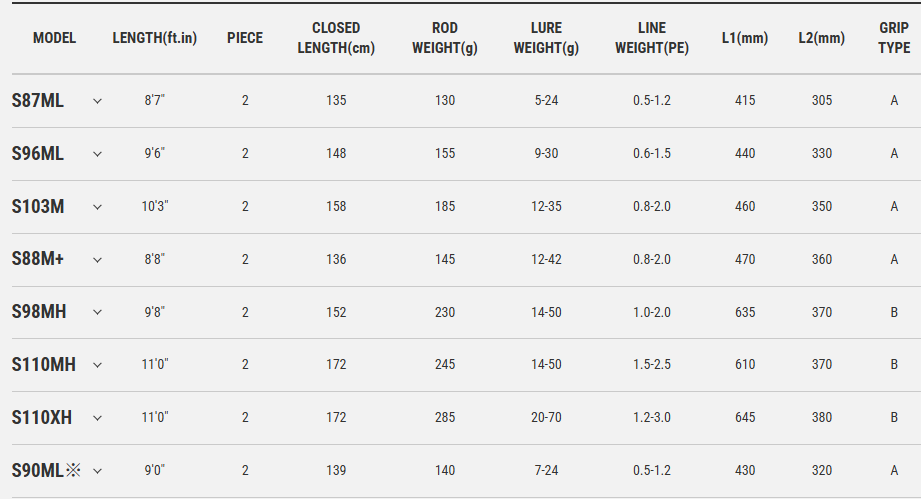The width and height of the screenshot is (921, 499).
Task: Expand the S98MH row chevron
Action: [97, 313]
